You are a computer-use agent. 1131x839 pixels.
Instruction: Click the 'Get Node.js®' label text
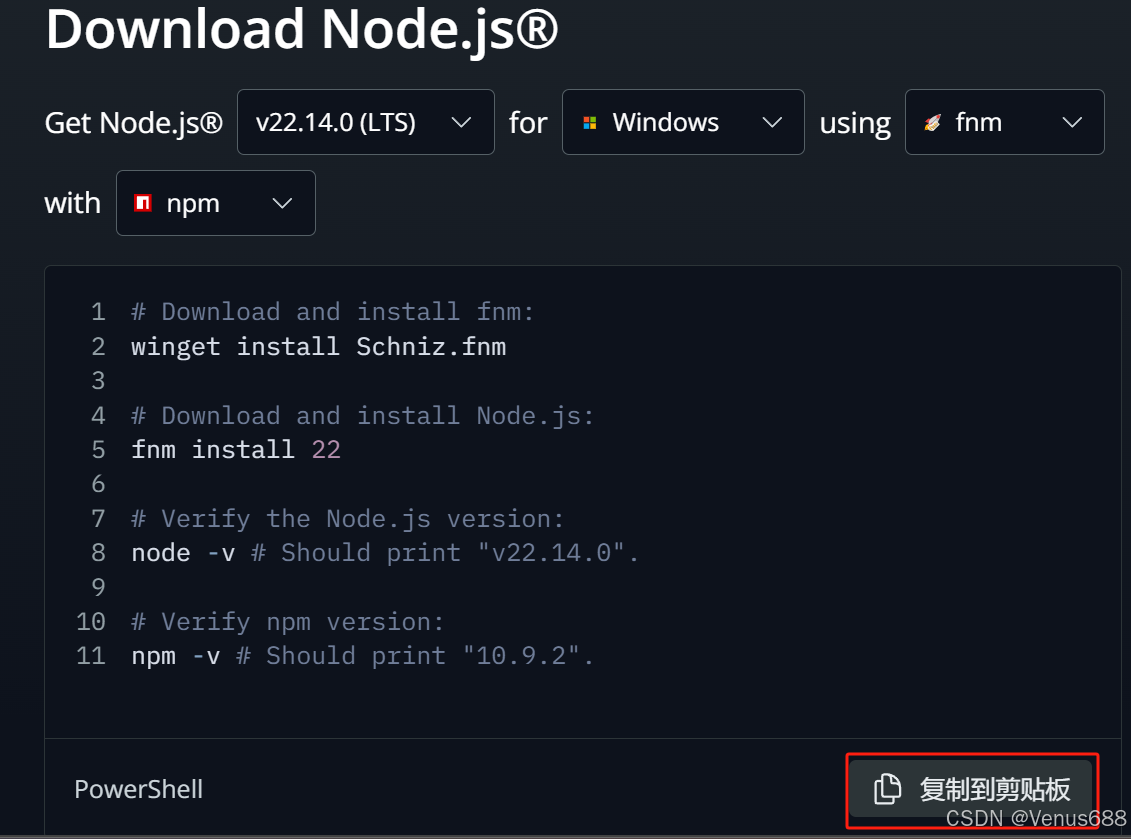tap(133, 123)
